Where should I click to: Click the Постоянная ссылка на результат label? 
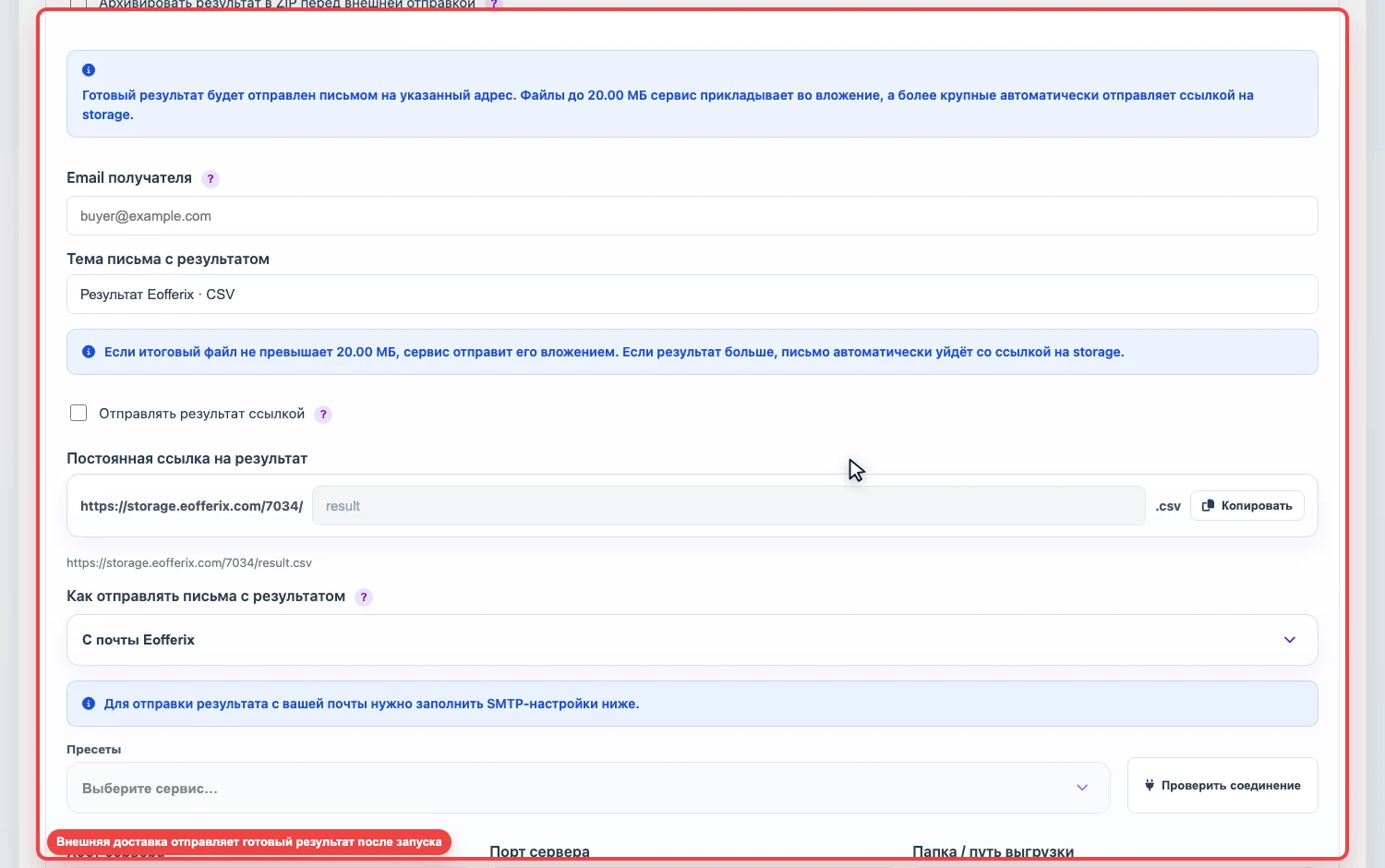click(187, 459)
